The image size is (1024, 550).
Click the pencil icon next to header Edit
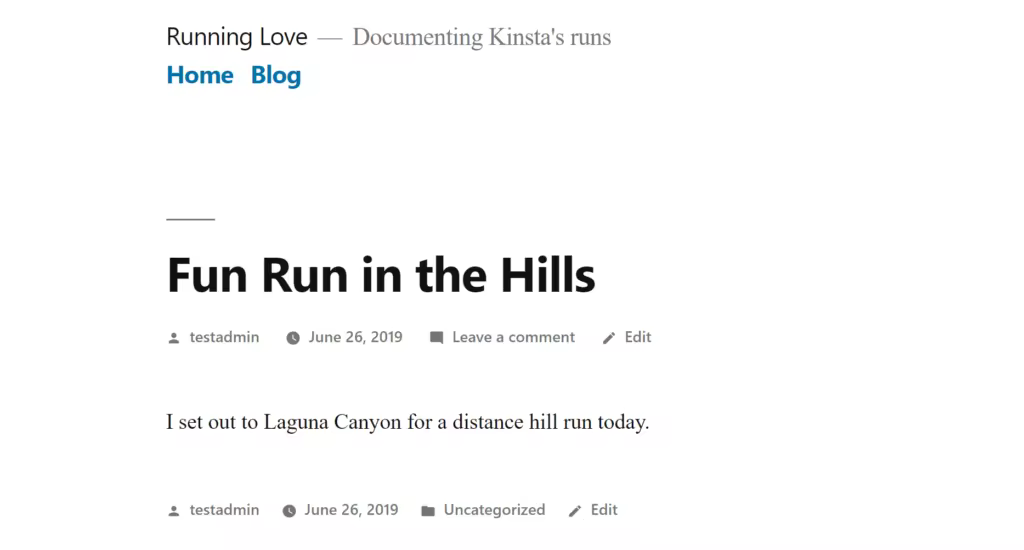coord(609,338)
